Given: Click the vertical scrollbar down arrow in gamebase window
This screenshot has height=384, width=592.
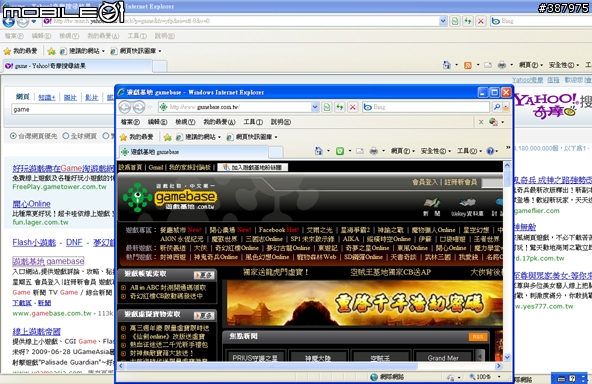Looking at the screenshot, I should [x=507, y=357].
